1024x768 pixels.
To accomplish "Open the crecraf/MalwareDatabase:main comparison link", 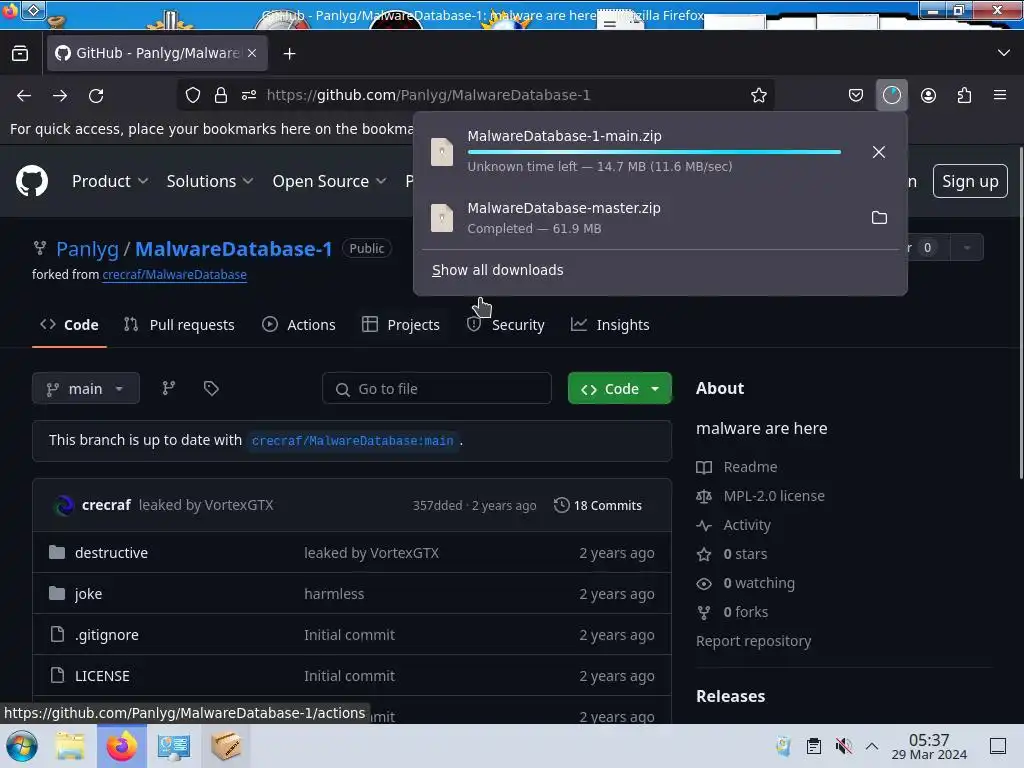I will click(353, 441).
